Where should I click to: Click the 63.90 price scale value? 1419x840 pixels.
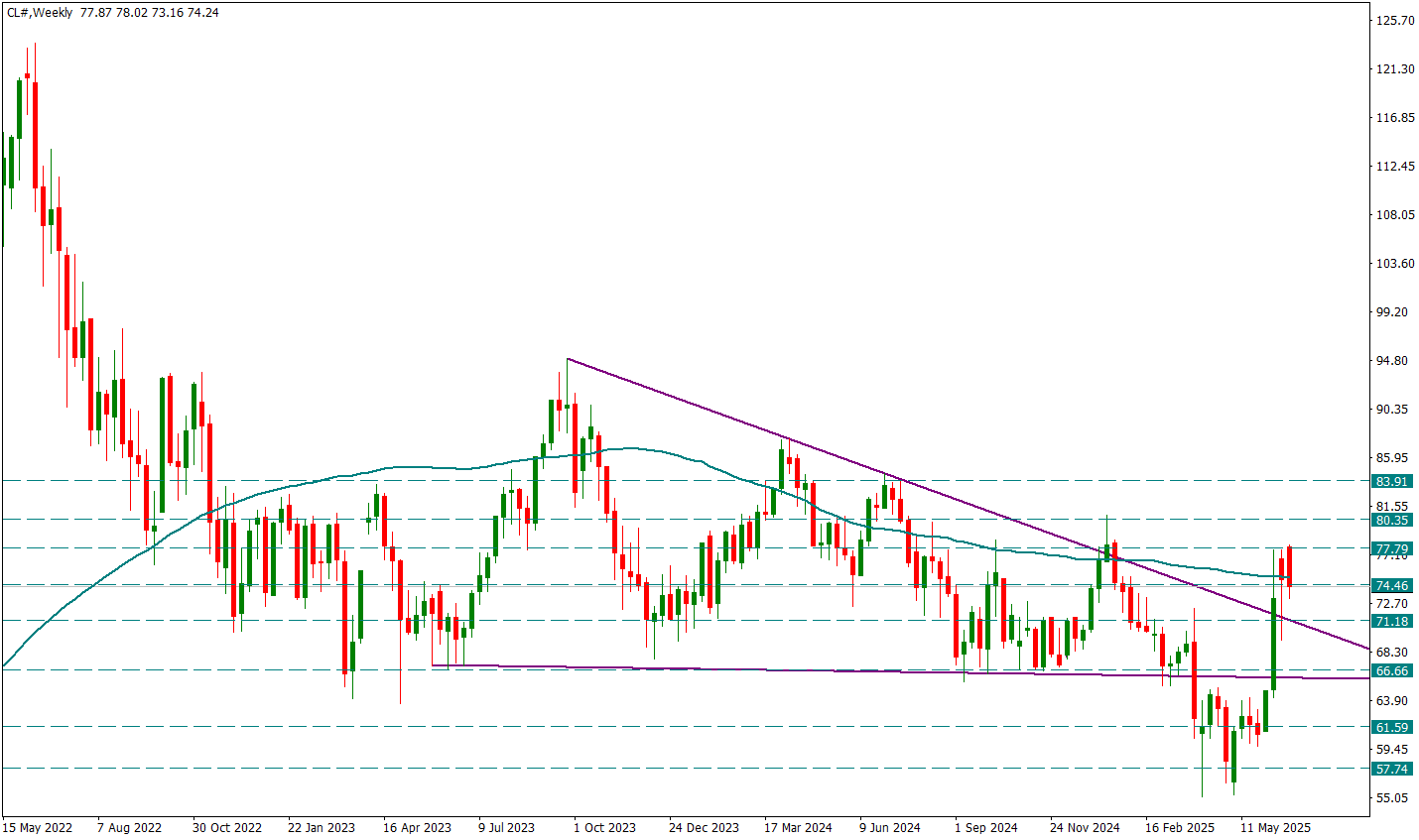(1394, 700)
